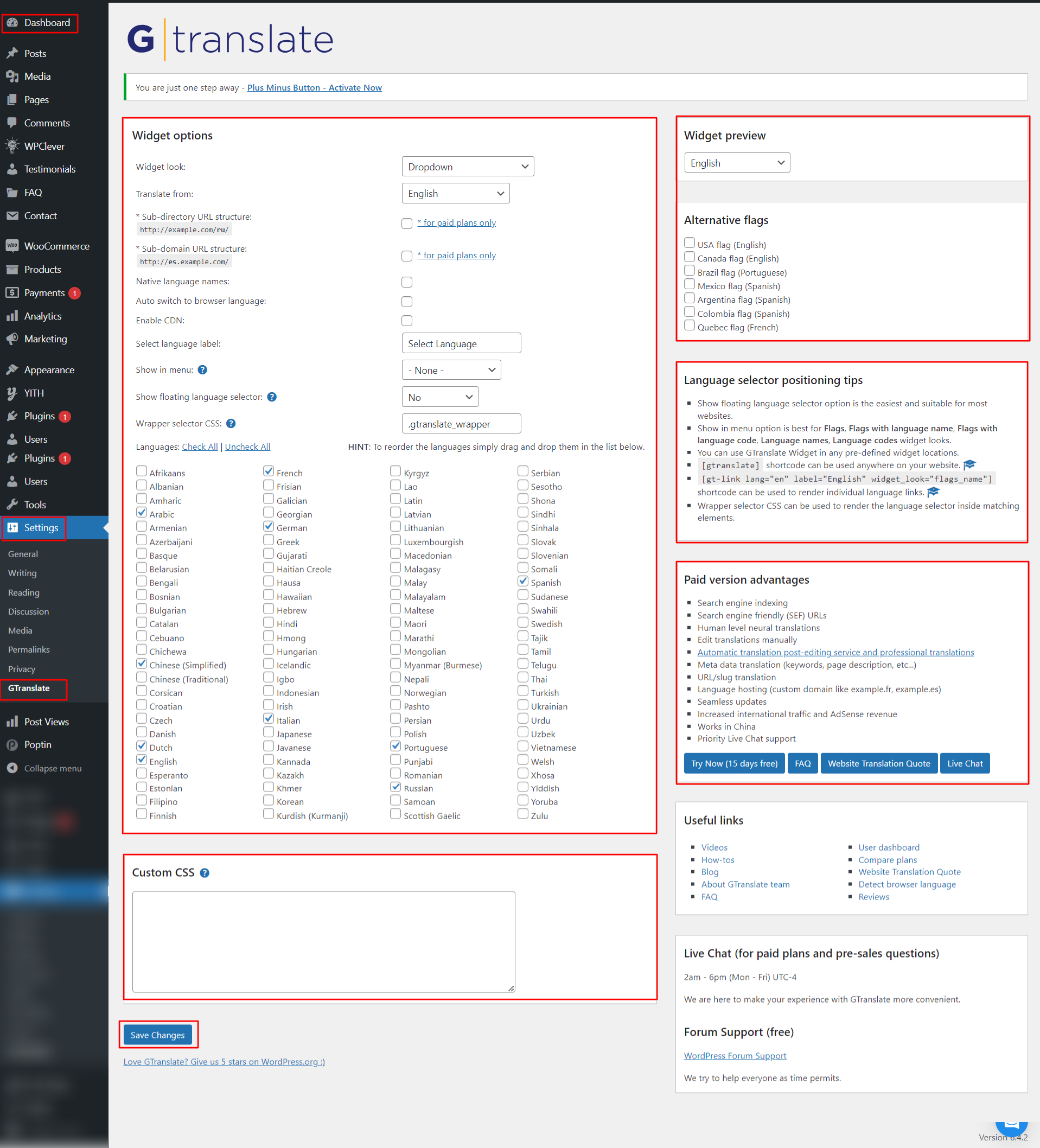This screenshot has width=1040, height=1148.
Task: Enable Native language names checkbox
Action: coord(407,282)
